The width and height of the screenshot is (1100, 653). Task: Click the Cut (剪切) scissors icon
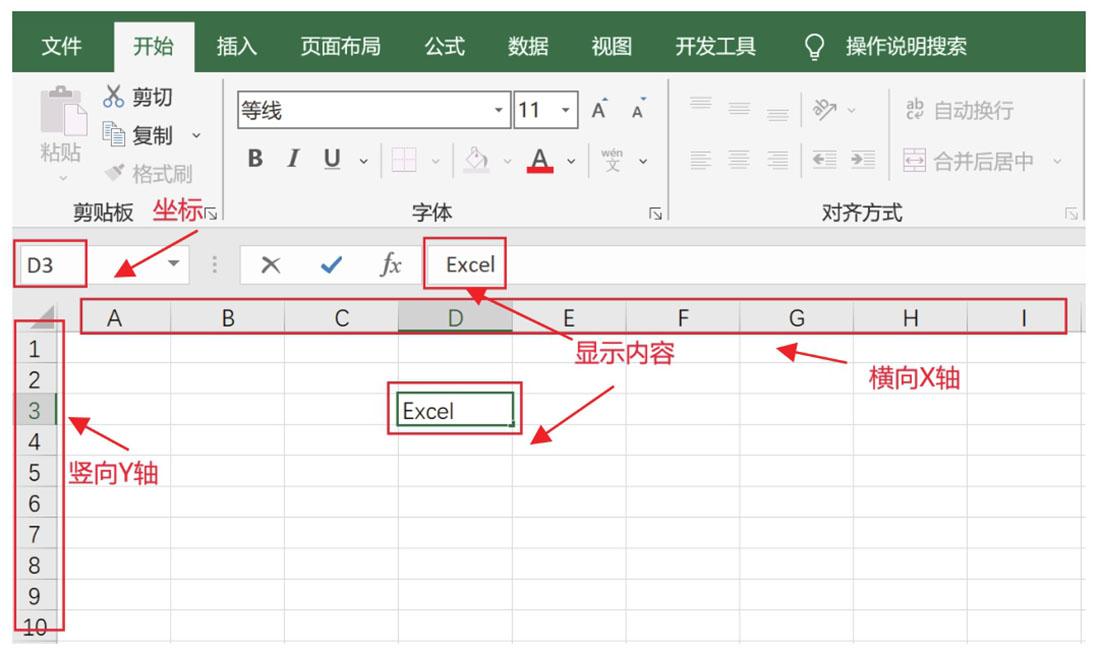click(114, 97)
